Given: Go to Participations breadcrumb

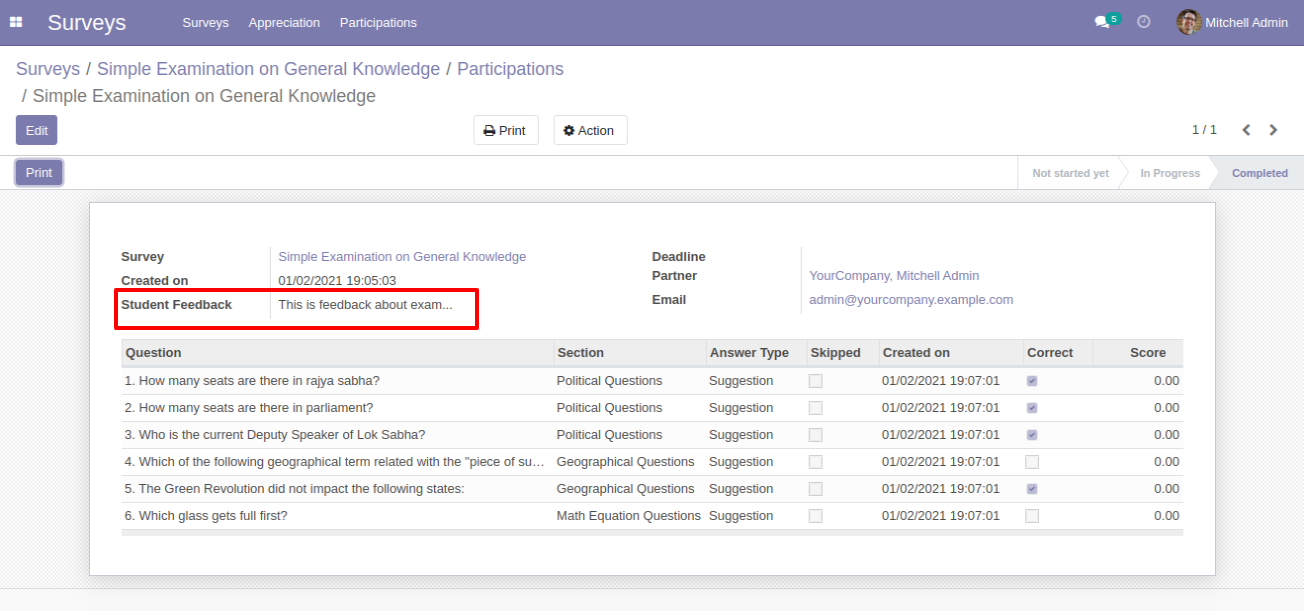Looking at the screenshot, I should [510, 69].
